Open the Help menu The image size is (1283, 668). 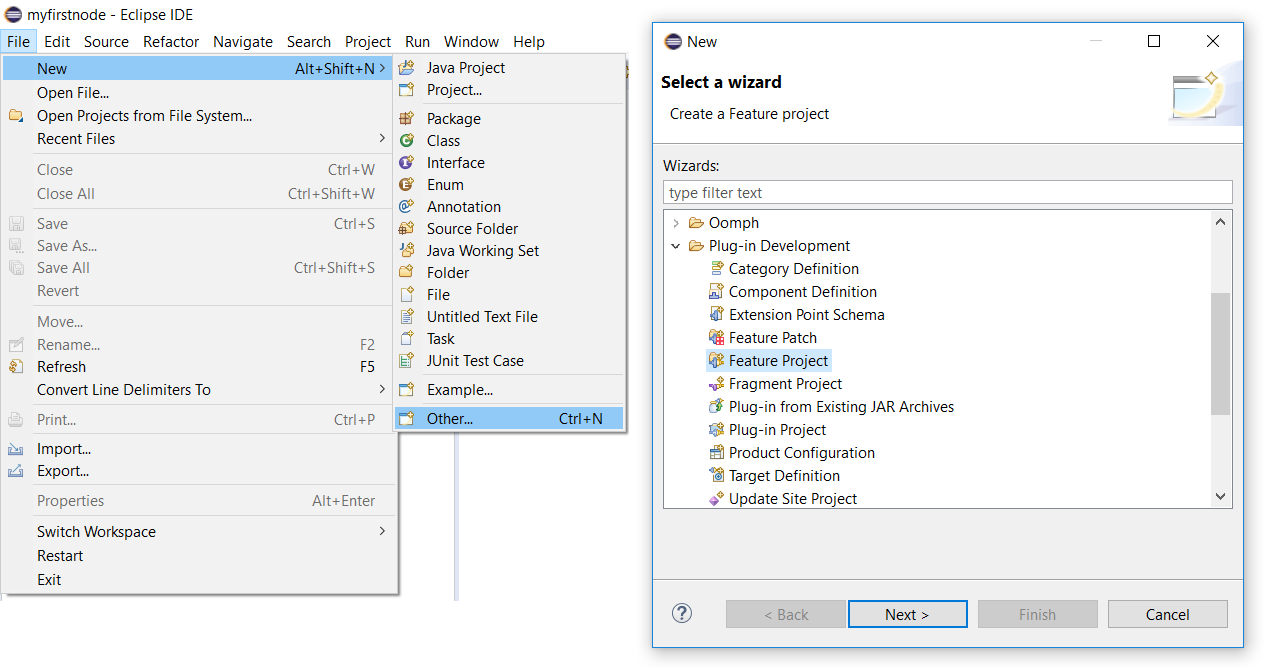pyautogui.click(x=529, y=42)
